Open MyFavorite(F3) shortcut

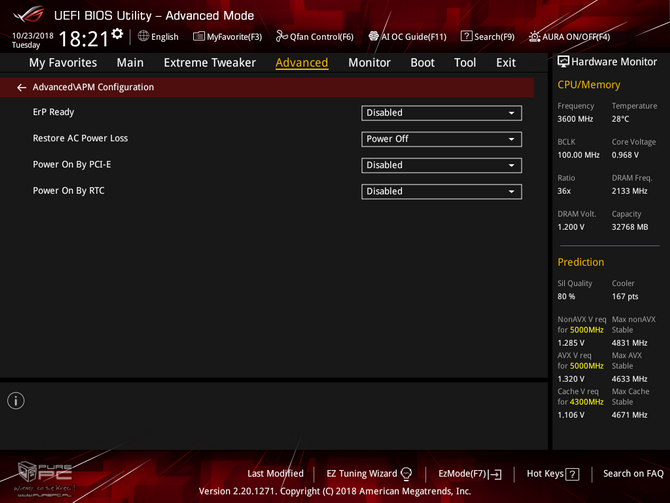[x=228, y=37]
